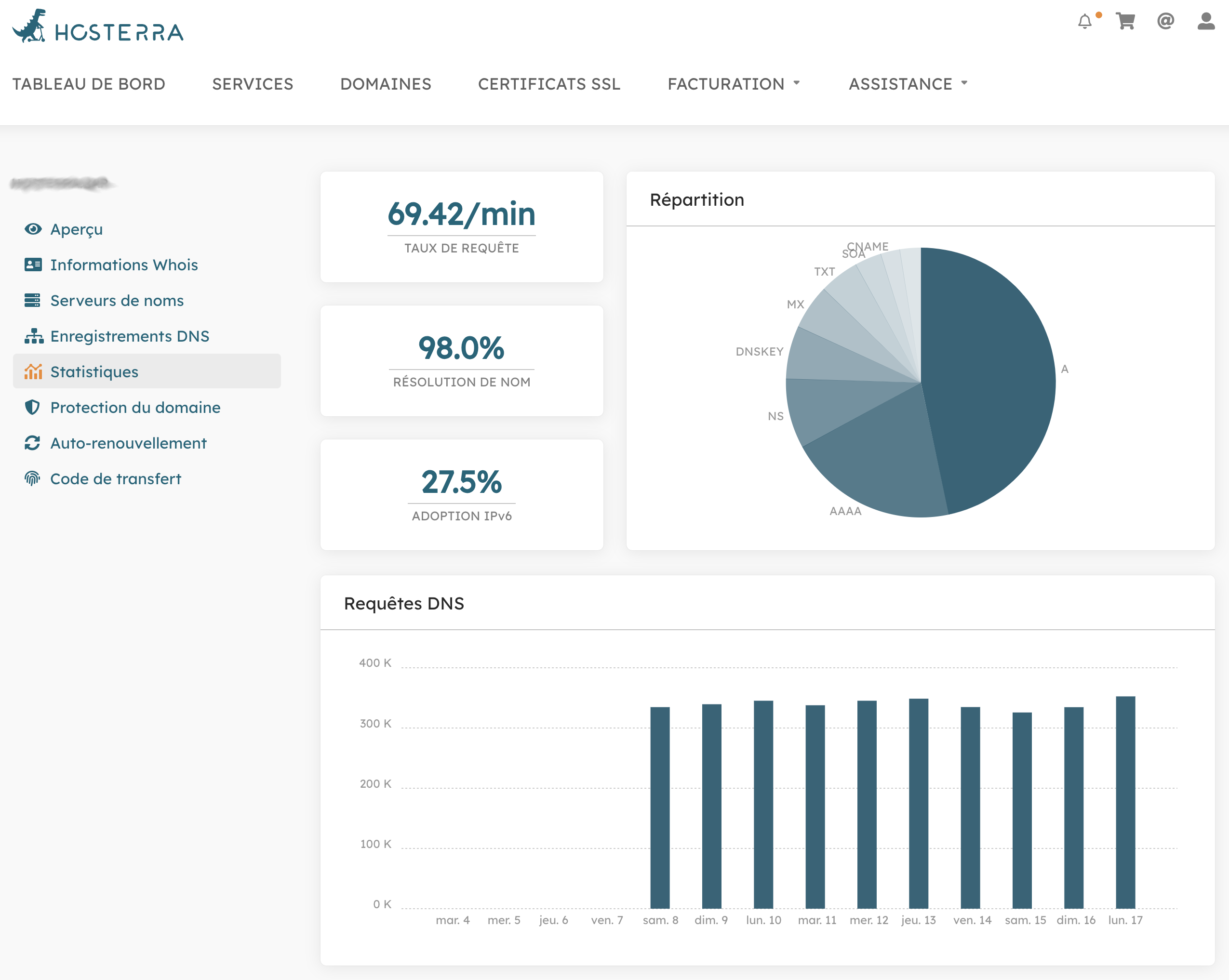Click the Répartition panel title
The height and width of the screenshot is (980, 1229).
[696, 200]
